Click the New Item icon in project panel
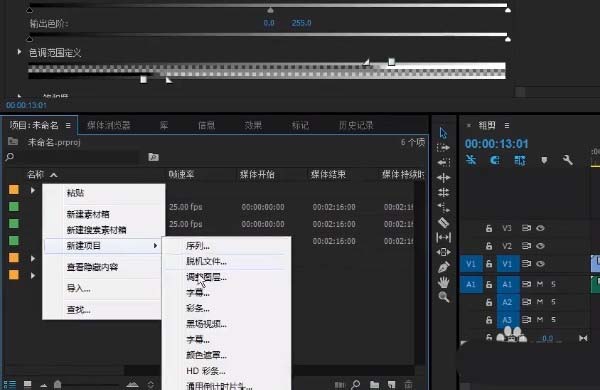The width and height of the screenshot is (600, 390). [391, 384]
